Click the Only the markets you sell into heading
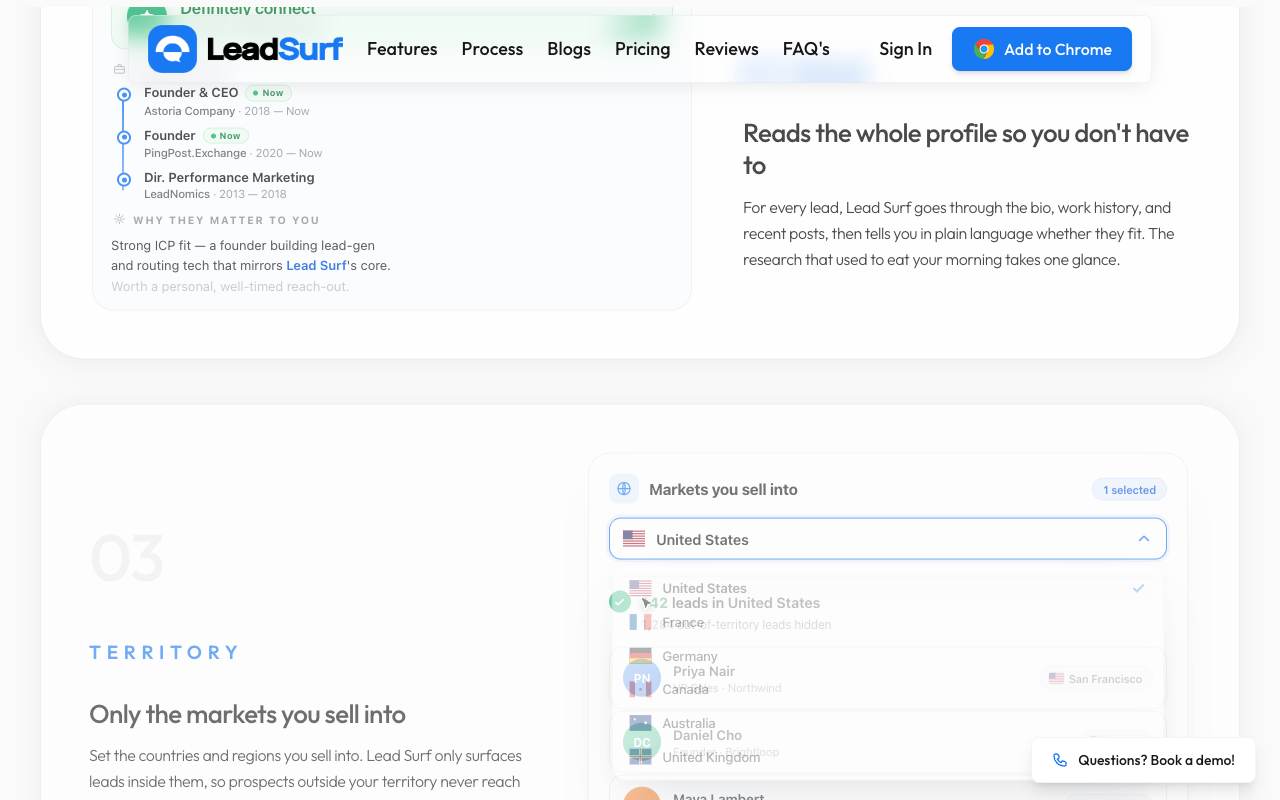Screen dimensions: 1280x800 pos(247,714)
